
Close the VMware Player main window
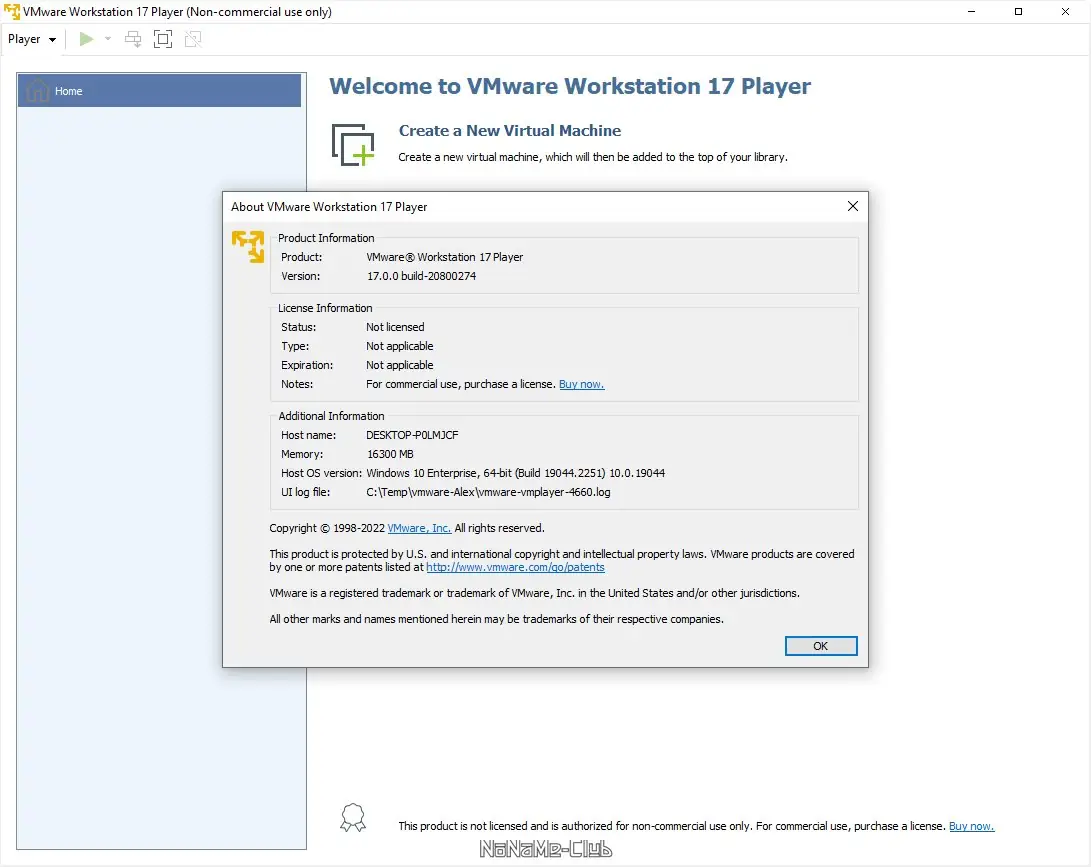click(x=1065, y=12)
